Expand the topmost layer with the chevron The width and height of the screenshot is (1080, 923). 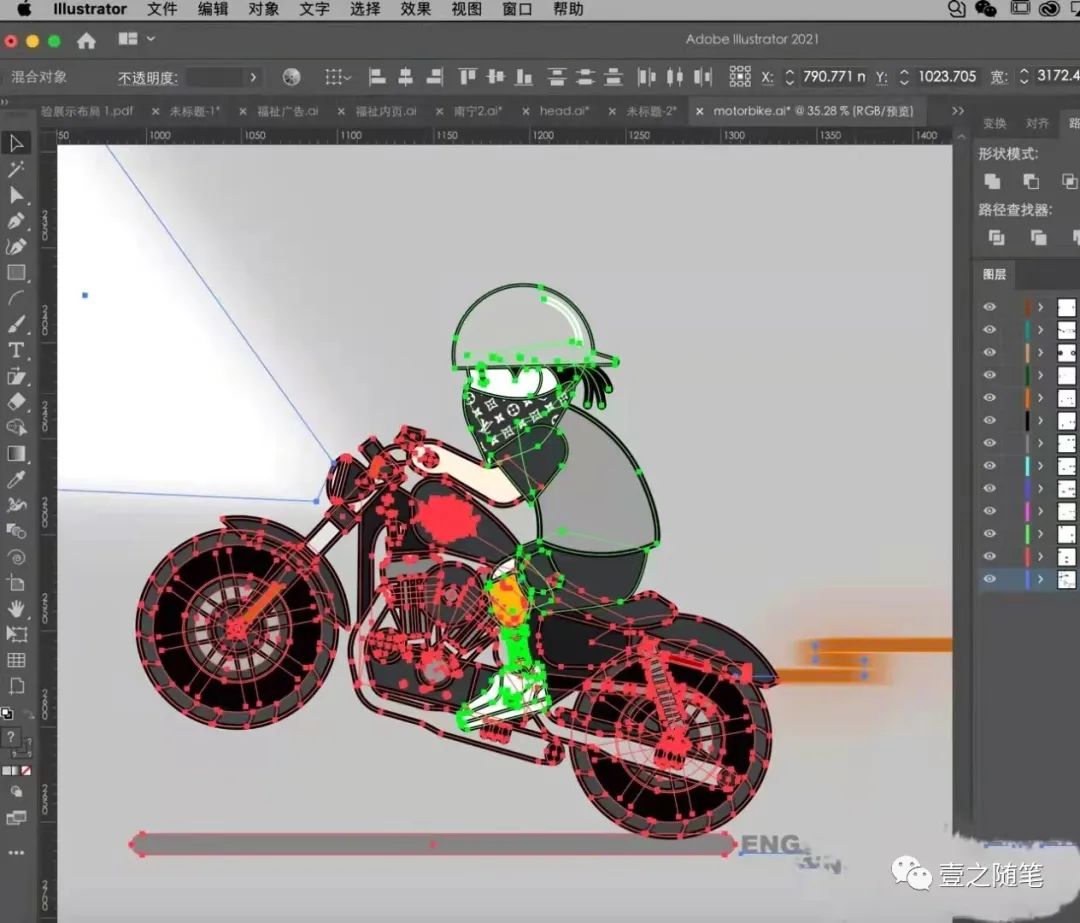1040,307
